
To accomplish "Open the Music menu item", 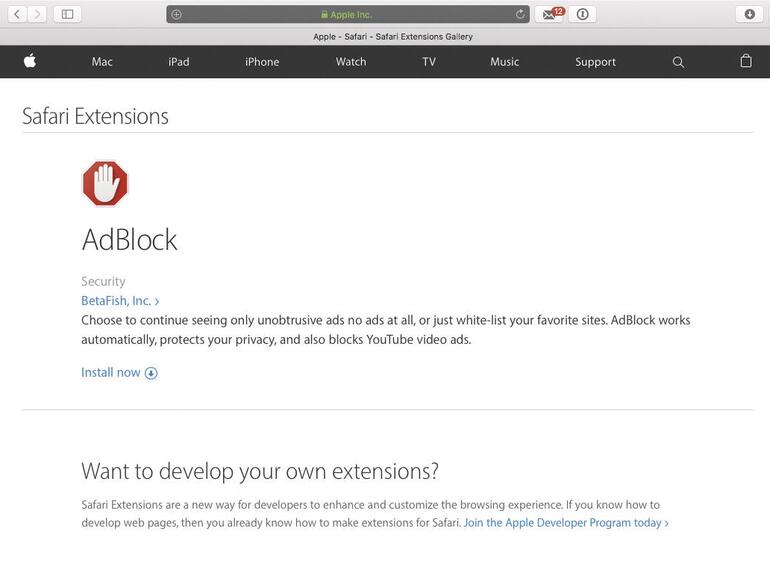I will (x=504, y=62).
